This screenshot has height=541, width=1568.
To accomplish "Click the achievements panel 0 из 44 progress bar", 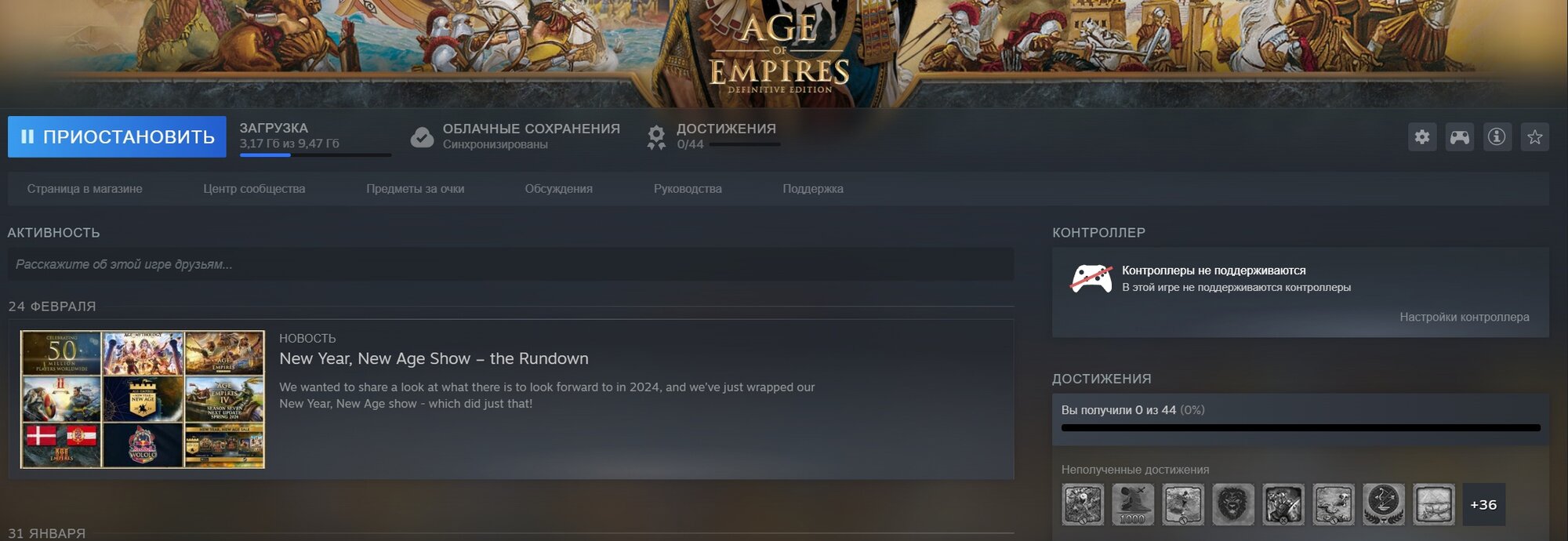I will [x=1301, y=428].
